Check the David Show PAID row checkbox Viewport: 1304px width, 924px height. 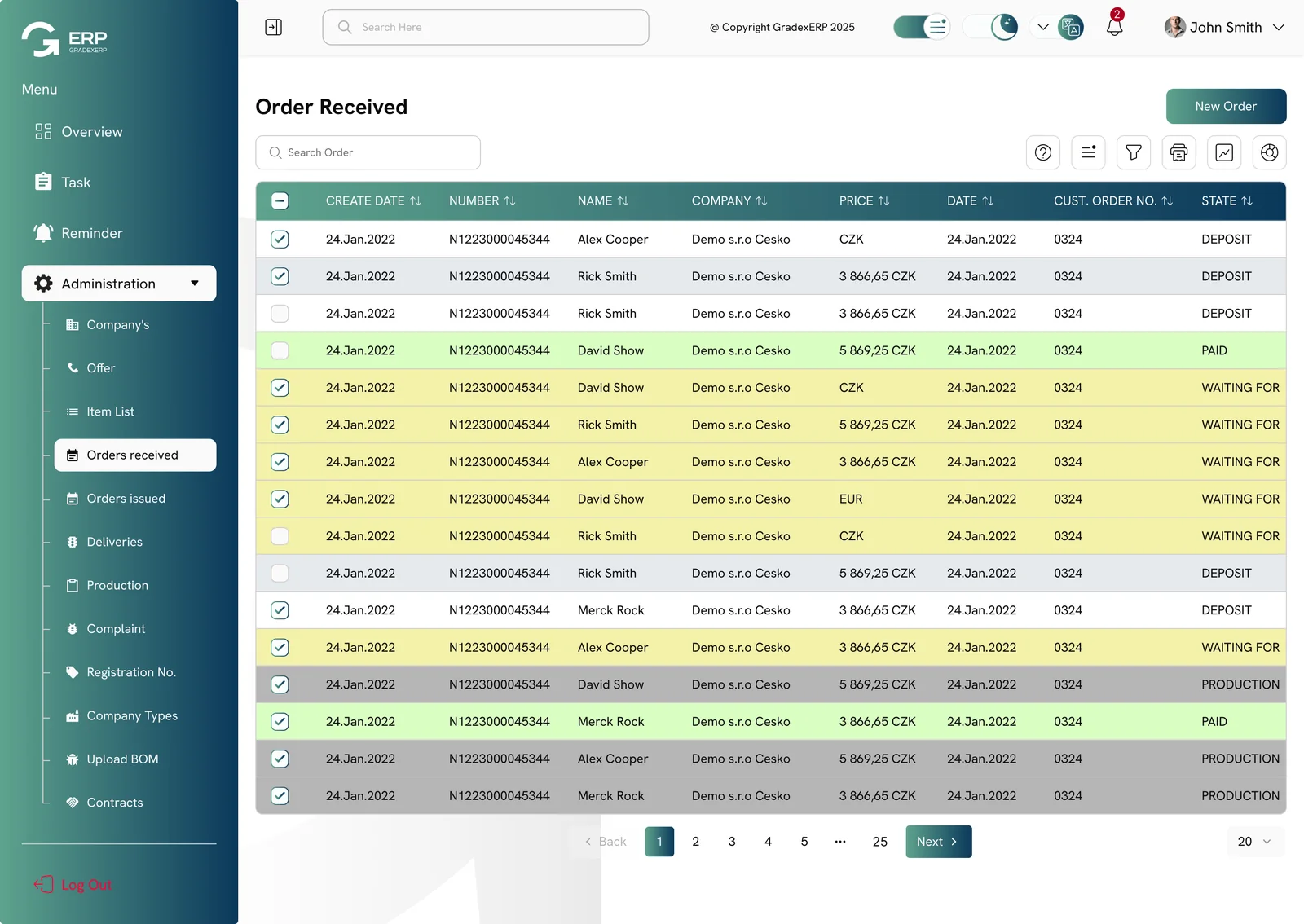(x=280, y=350)
